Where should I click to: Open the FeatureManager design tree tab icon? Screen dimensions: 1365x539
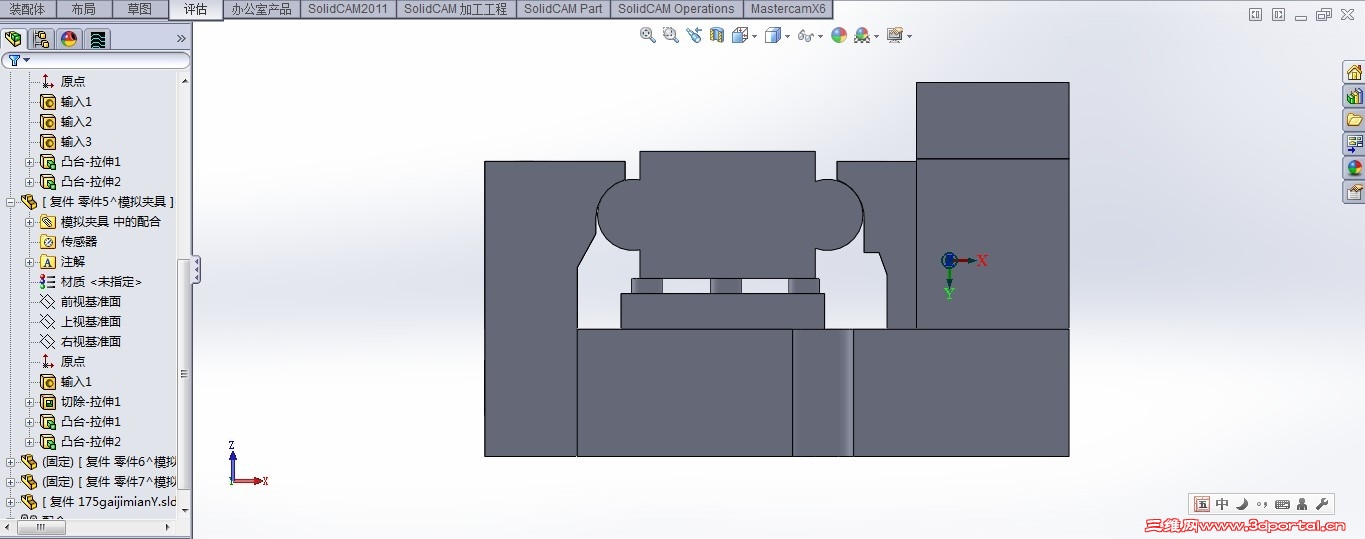13,39
